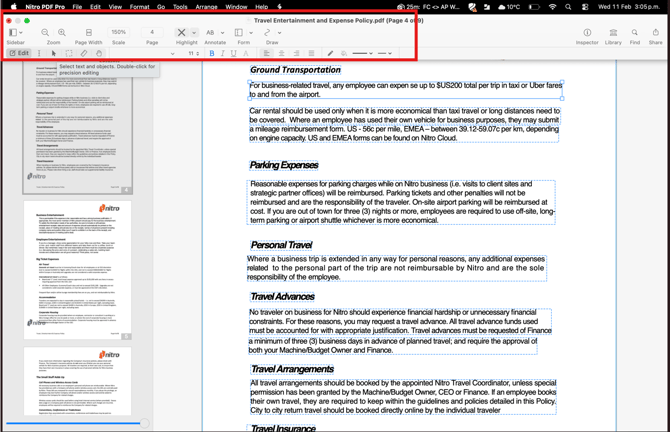Open the Help menu
Image resolution: width=670 pixels, height=432 pixels.
(262, 7)
